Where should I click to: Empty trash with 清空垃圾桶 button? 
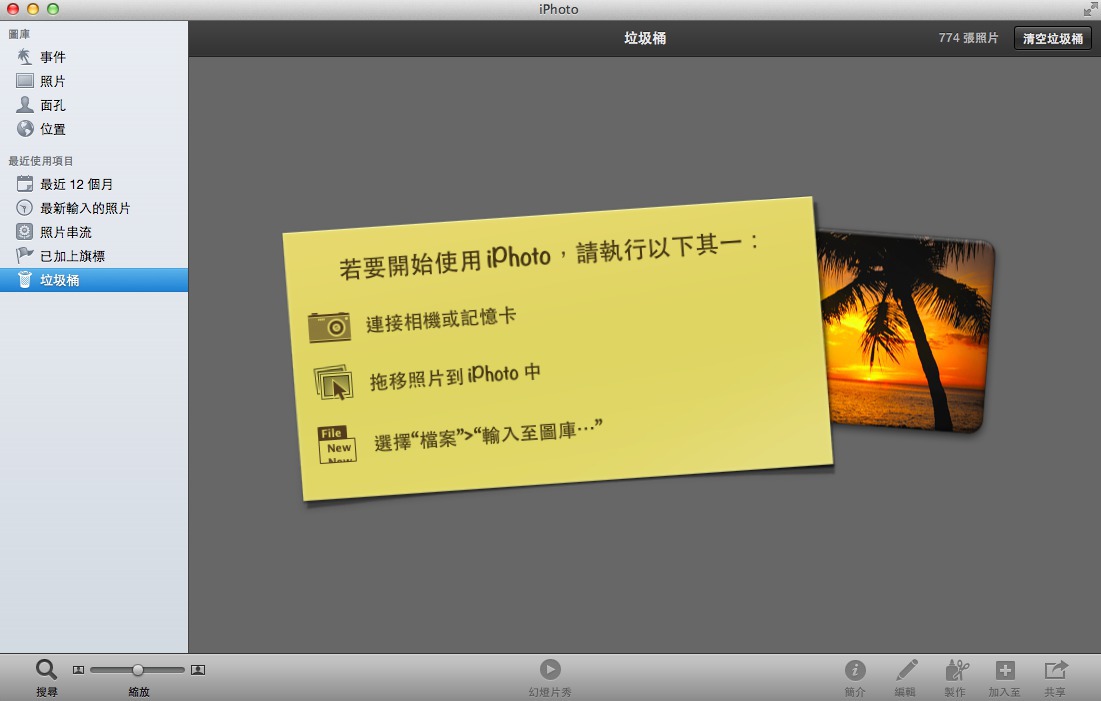(1053, 39)
